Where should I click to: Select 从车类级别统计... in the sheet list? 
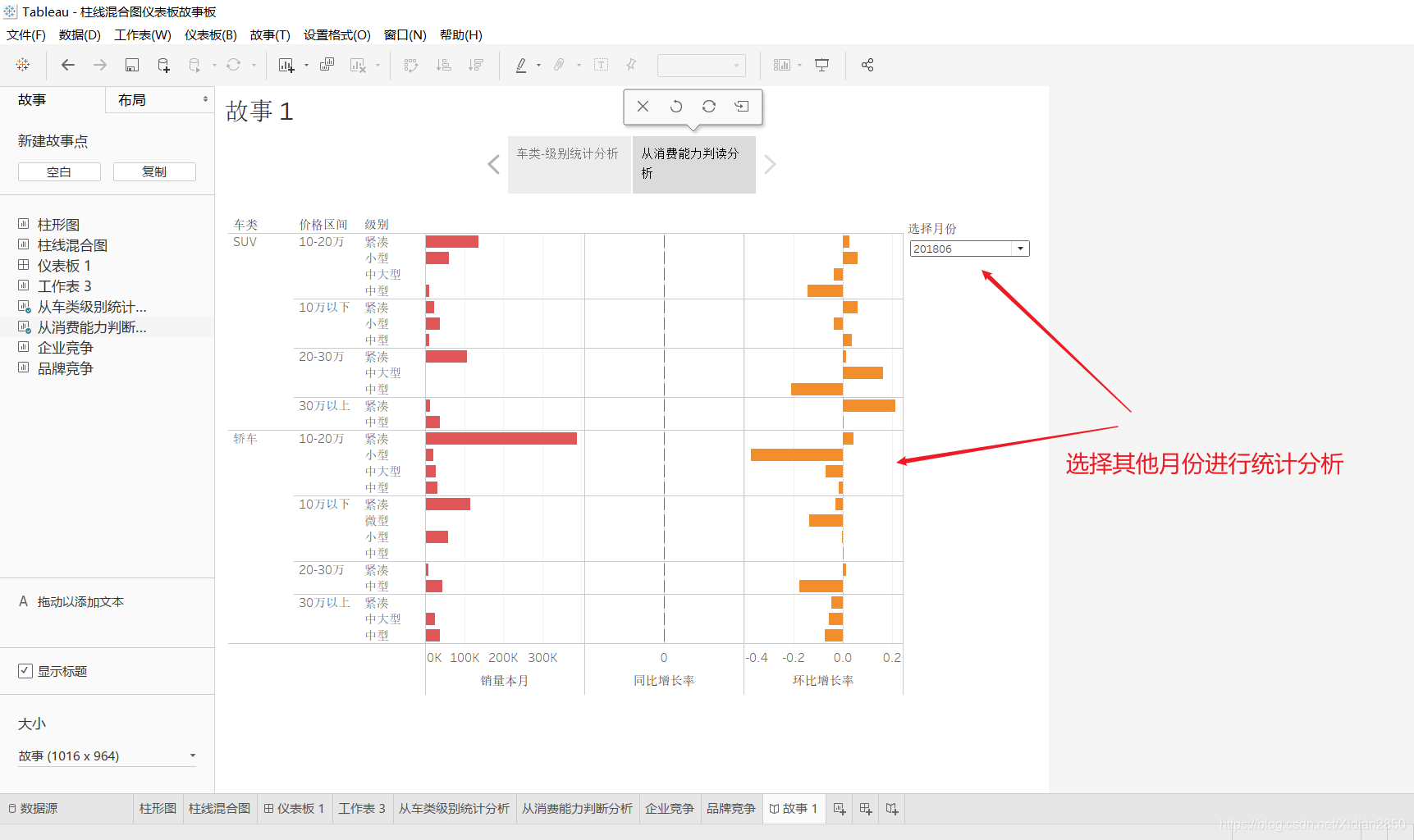pyautogui.click(x=92, y=307)
